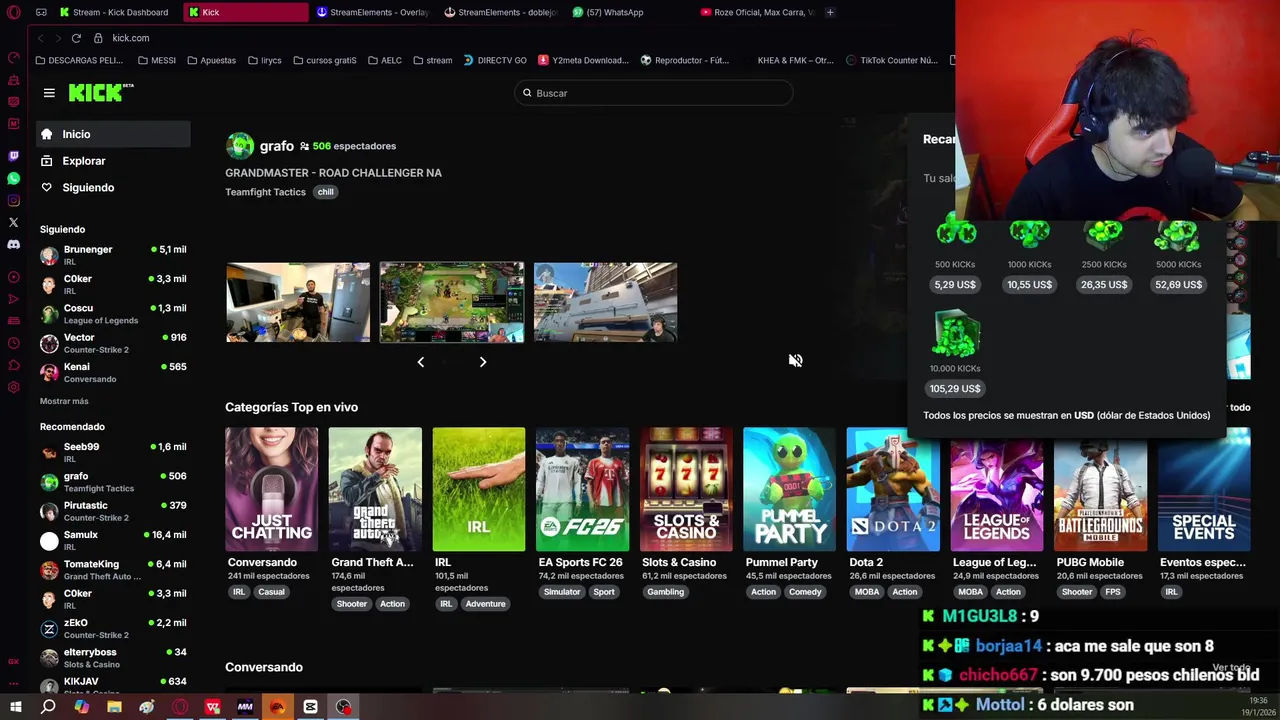Open Teamfight Tactics category link
Viewport: 1280px width, 720px height.
click(265, 192)
